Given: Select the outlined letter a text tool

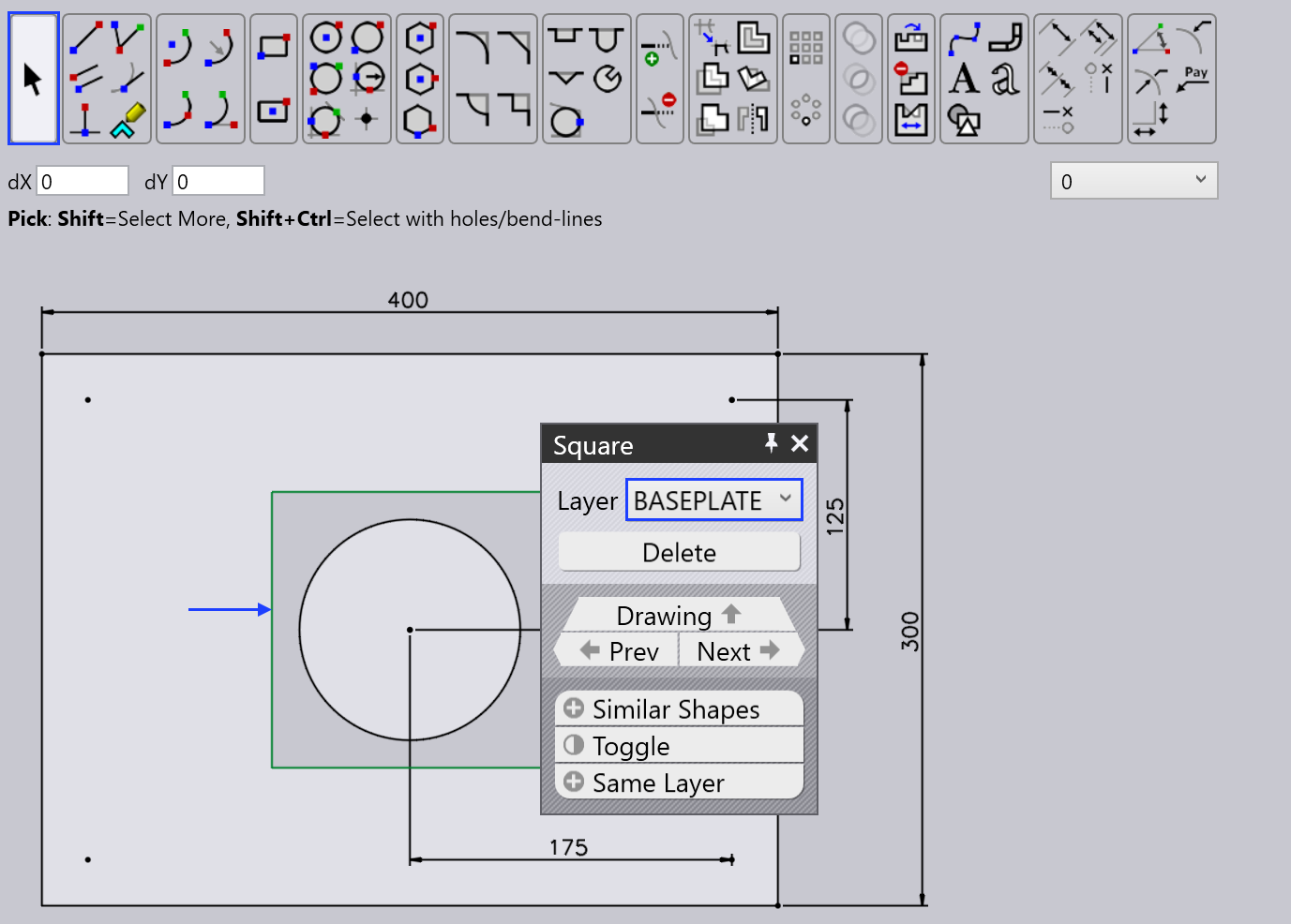Looking at the screenshot, I should (1005, 79).
